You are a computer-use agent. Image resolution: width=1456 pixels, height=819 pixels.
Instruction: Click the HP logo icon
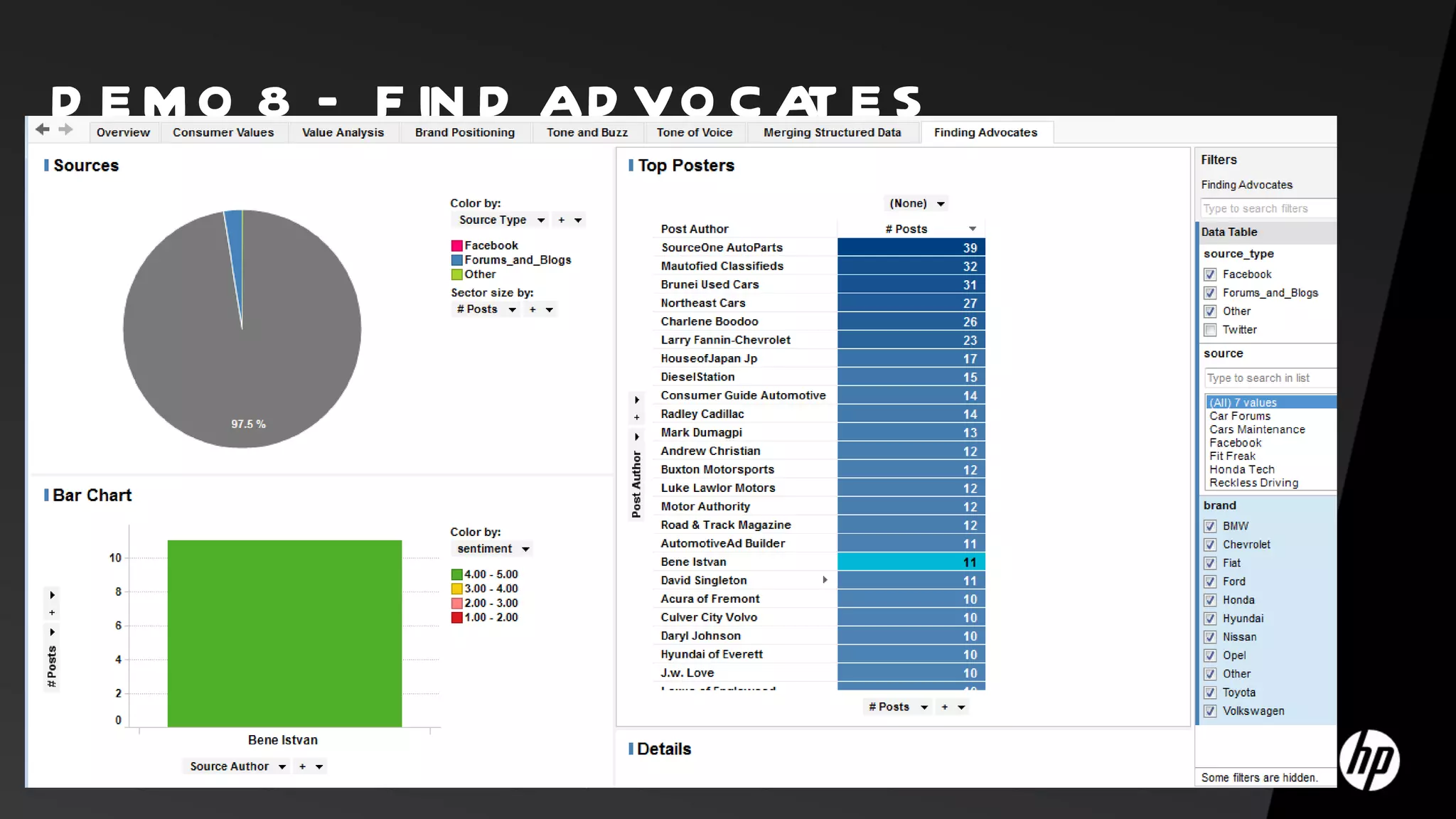(x=1369, y=760)
